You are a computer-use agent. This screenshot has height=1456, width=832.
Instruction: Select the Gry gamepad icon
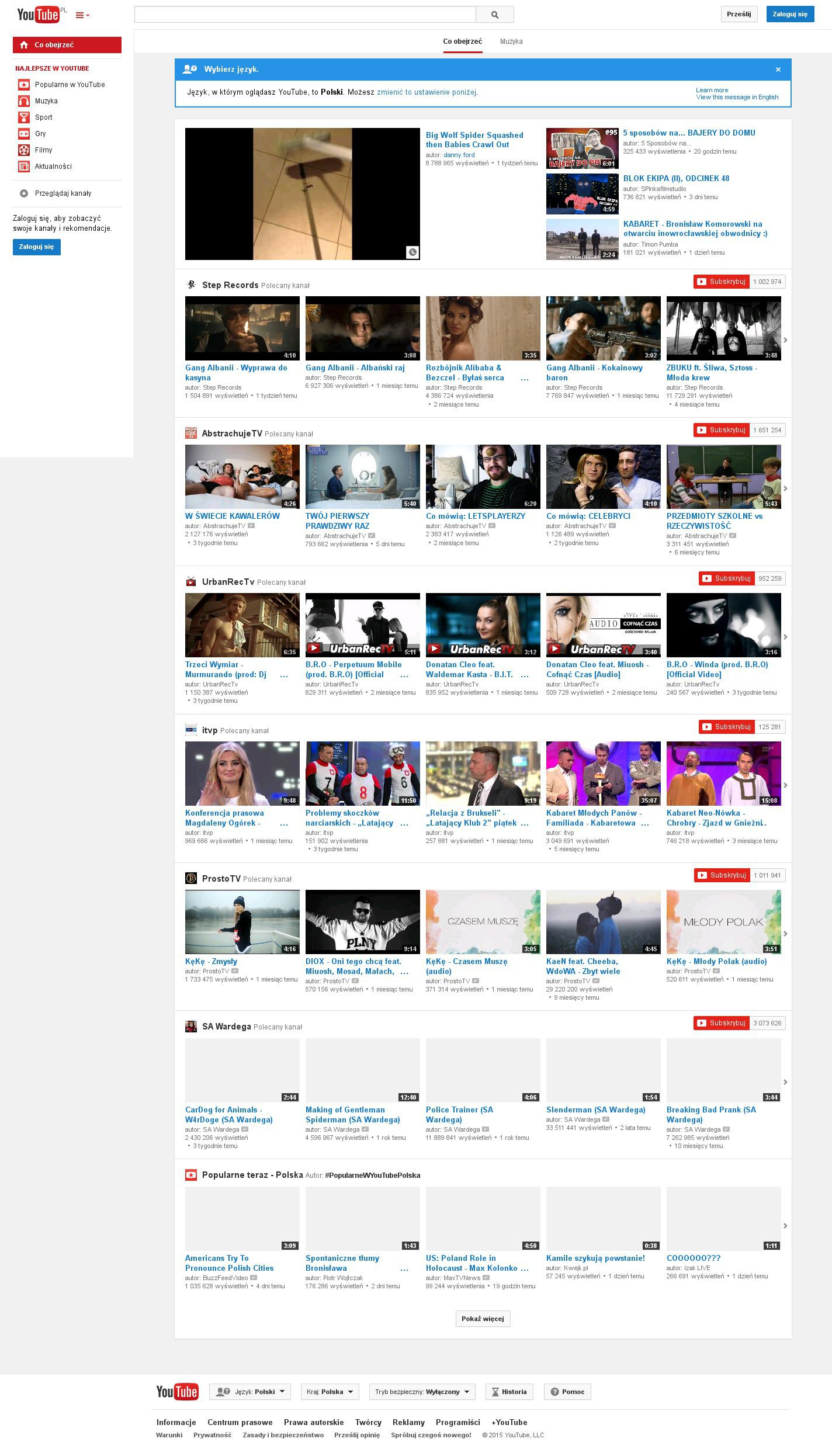24,134
